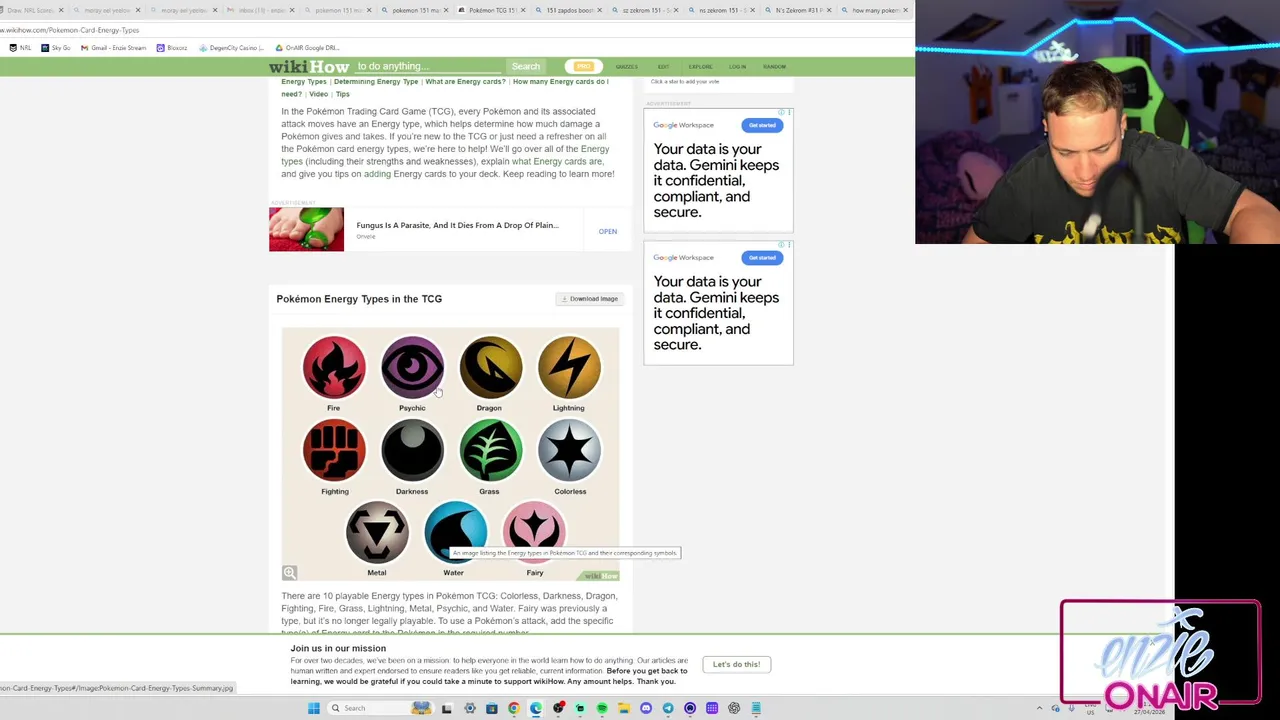Click 'Get started' on top Google Workspace ad
Screen dimensions: 1280x720
point(761,125)
